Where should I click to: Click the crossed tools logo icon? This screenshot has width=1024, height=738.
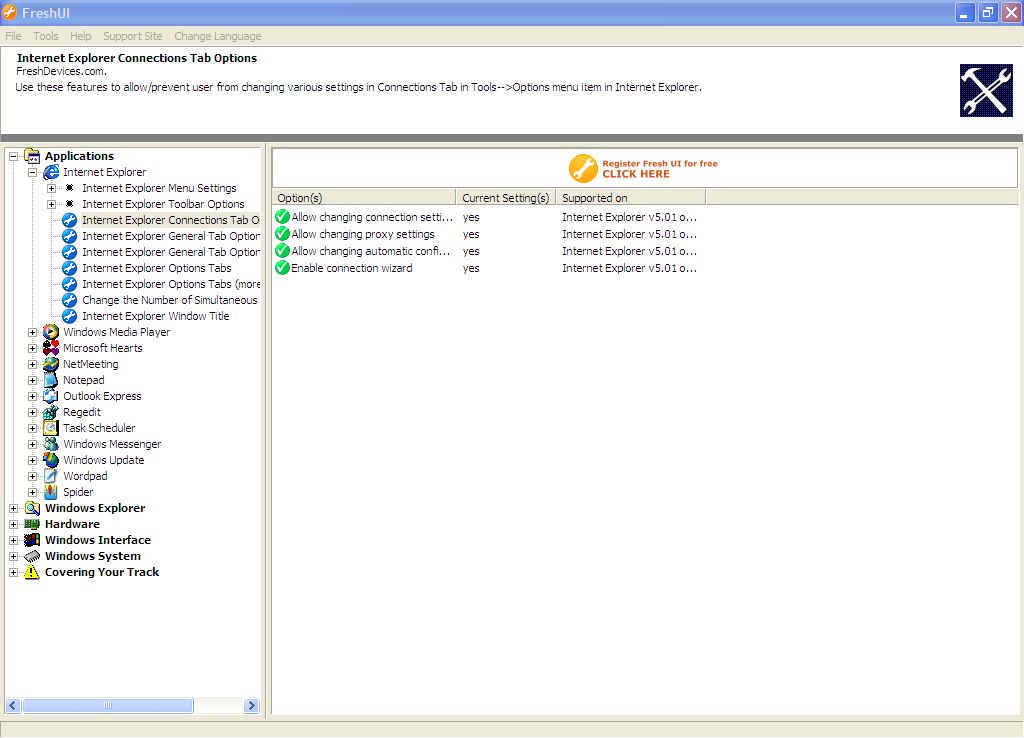pyautogui.click(x=986, y=91)
